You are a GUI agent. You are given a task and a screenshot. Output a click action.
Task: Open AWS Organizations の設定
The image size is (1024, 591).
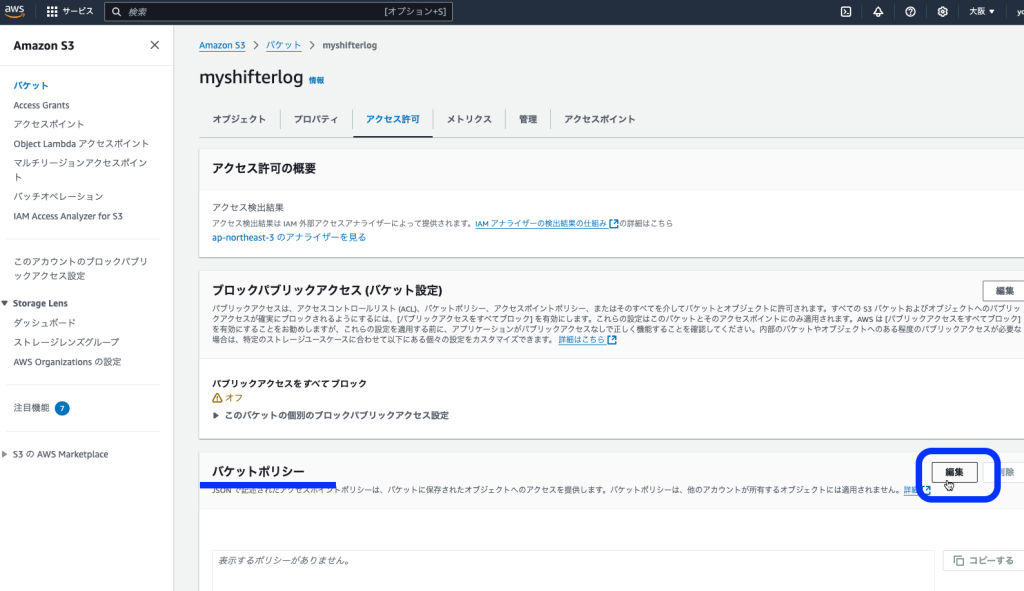67,362
